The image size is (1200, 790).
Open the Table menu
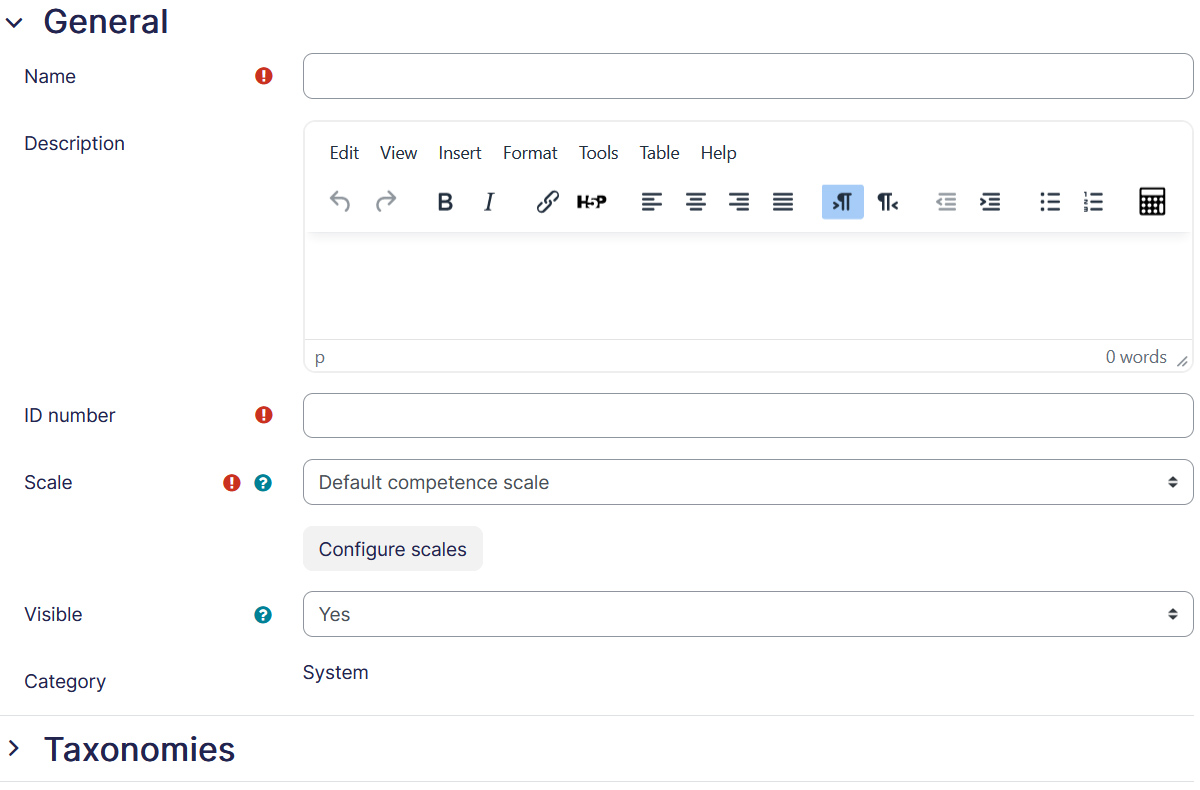[659, 153]
